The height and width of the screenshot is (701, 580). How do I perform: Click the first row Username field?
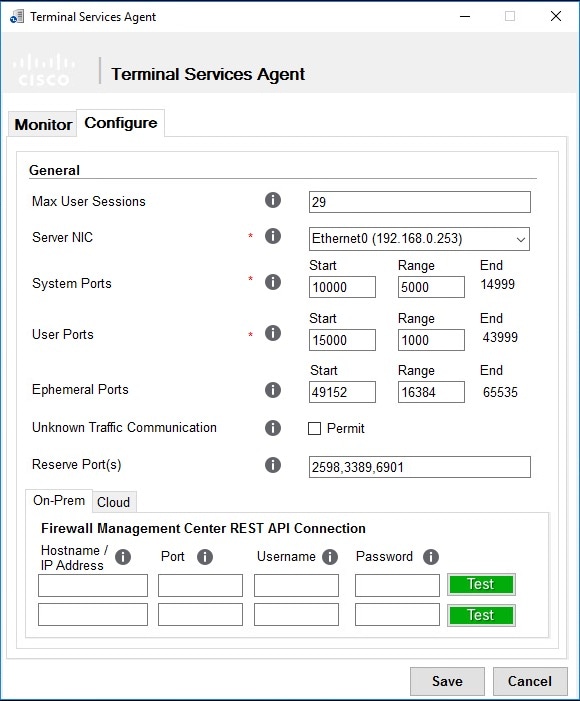[x=296, y=586]
